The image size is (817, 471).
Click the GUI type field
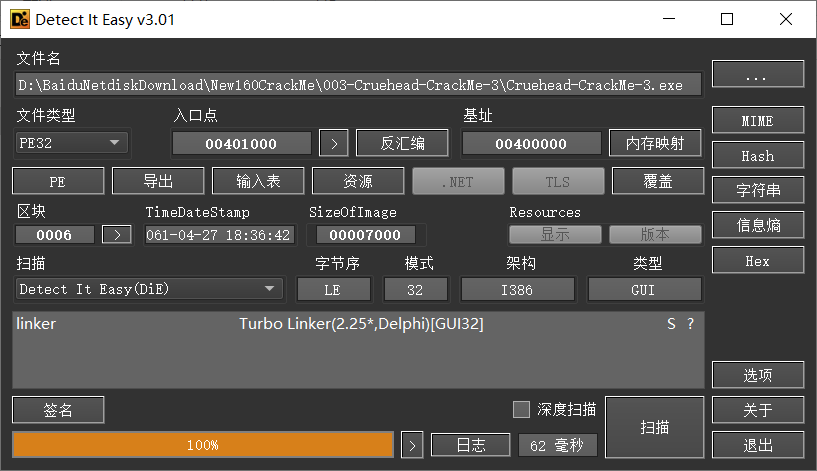[x=644, y=289]
